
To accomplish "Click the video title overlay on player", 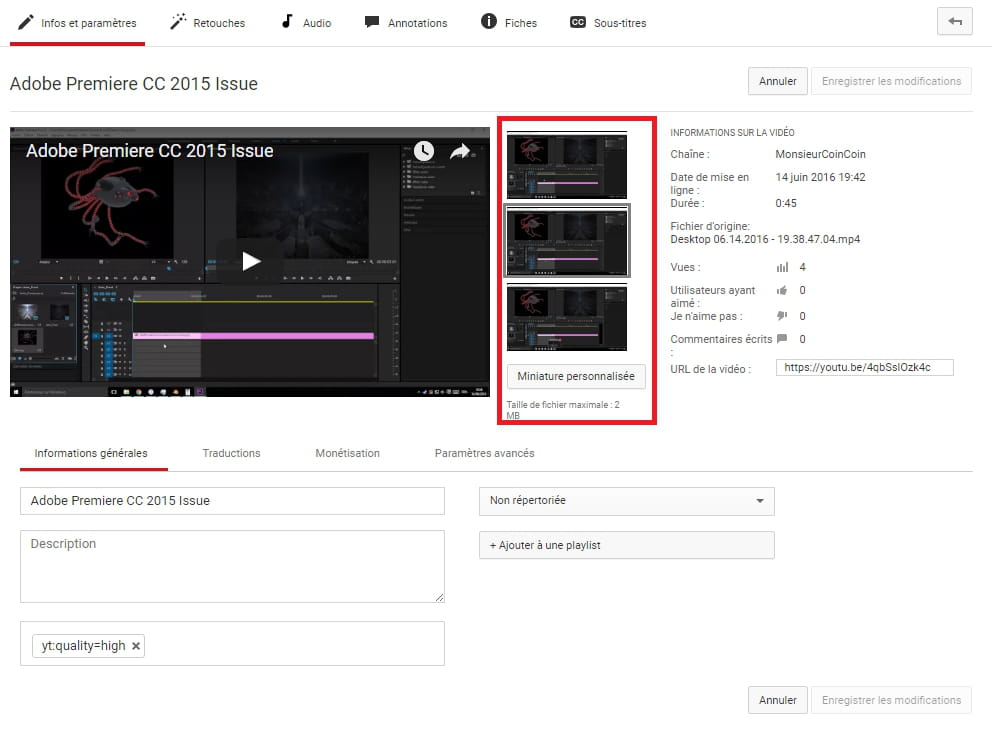I will pyautogui.click(x=149, y=151).
